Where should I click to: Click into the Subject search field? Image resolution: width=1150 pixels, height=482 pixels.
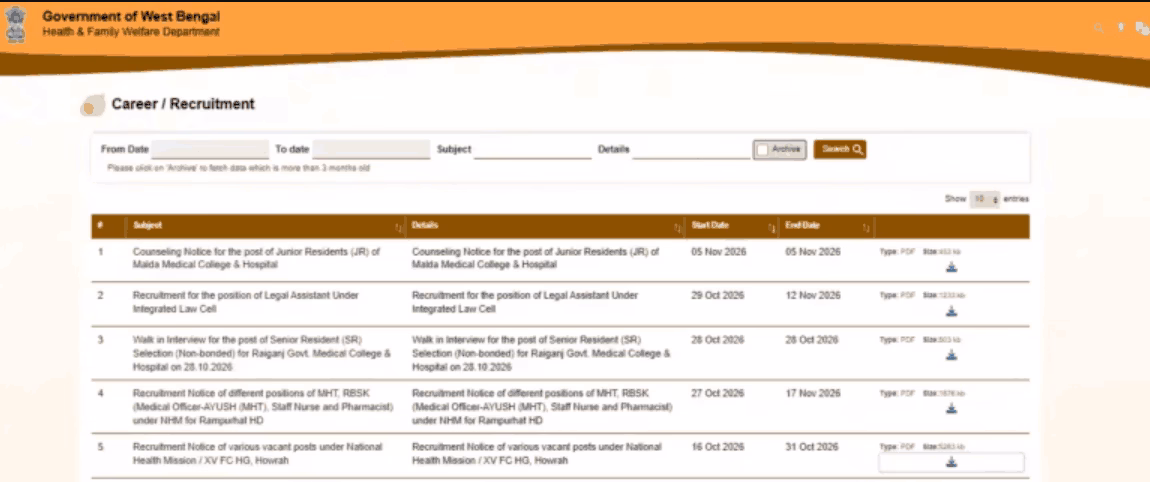532,150
